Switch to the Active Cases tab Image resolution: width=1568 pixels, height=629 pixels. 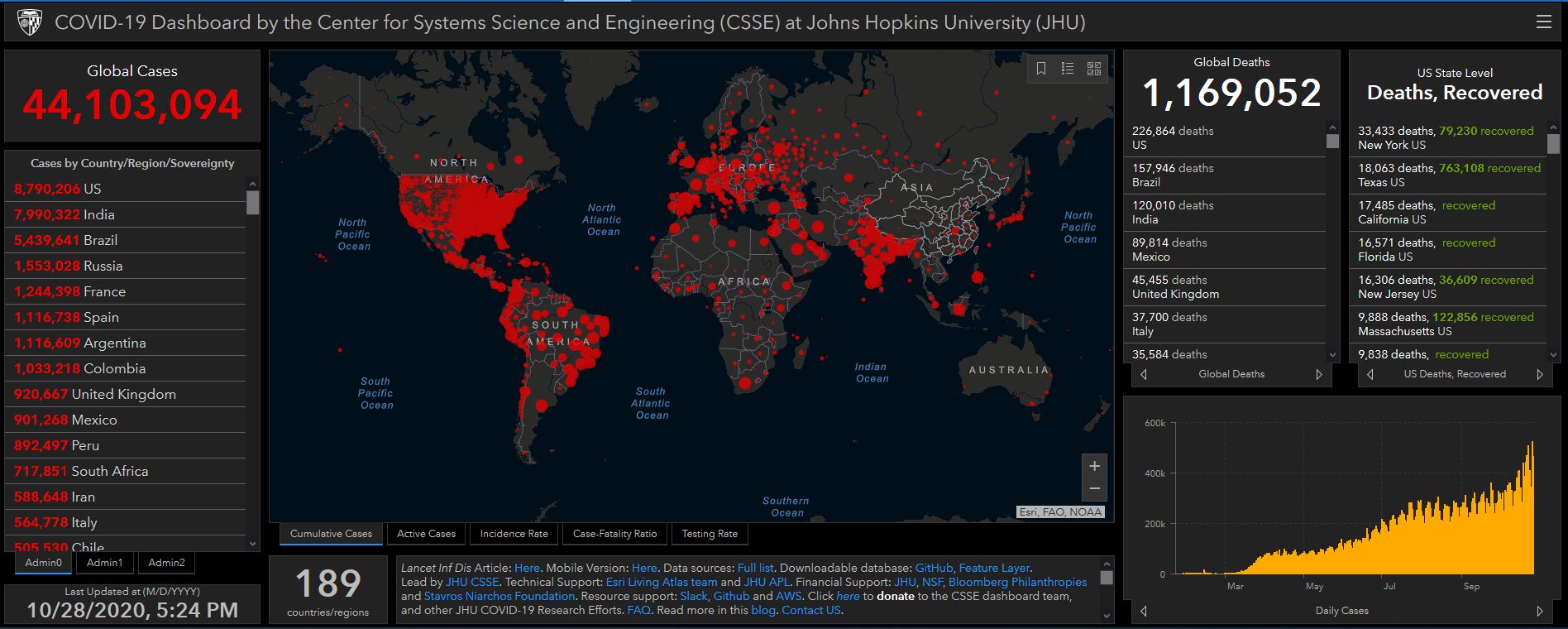[x=426, y=534]
